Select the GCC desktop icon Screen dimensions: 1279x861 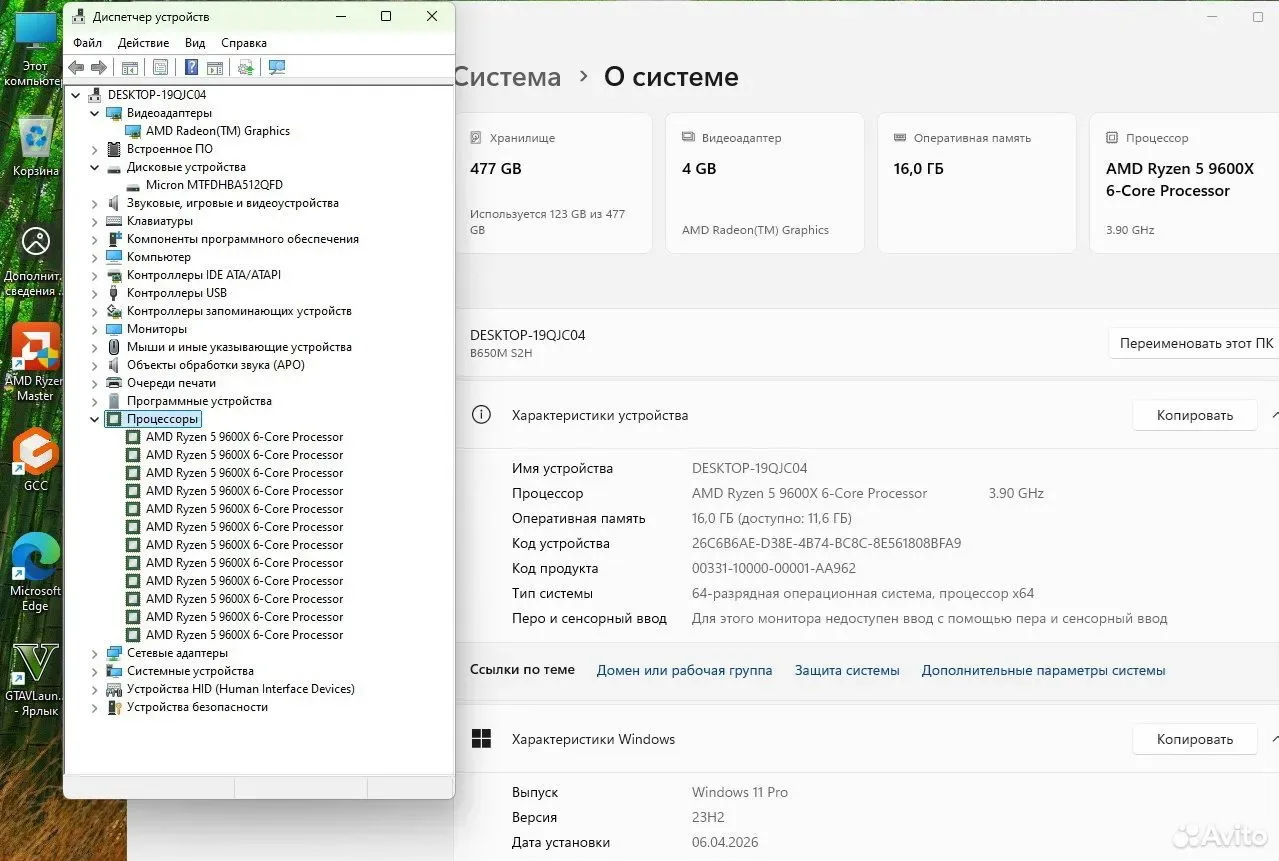(35, 460)
